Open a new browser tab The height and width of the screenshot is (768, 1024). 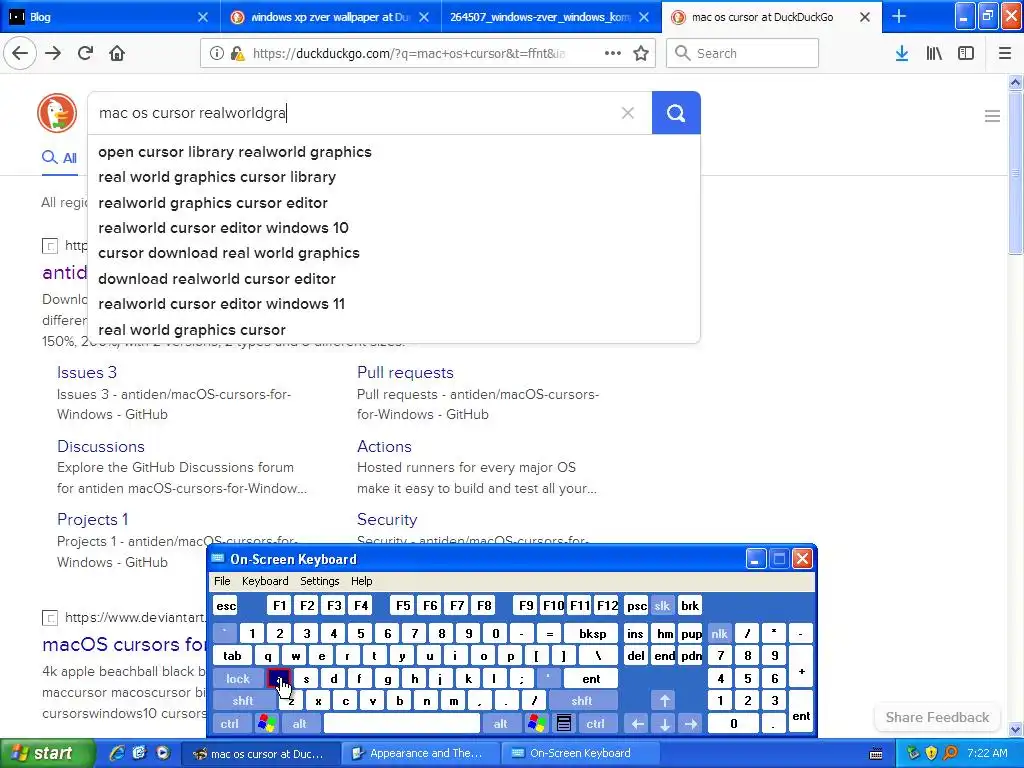tap(899, 16)
